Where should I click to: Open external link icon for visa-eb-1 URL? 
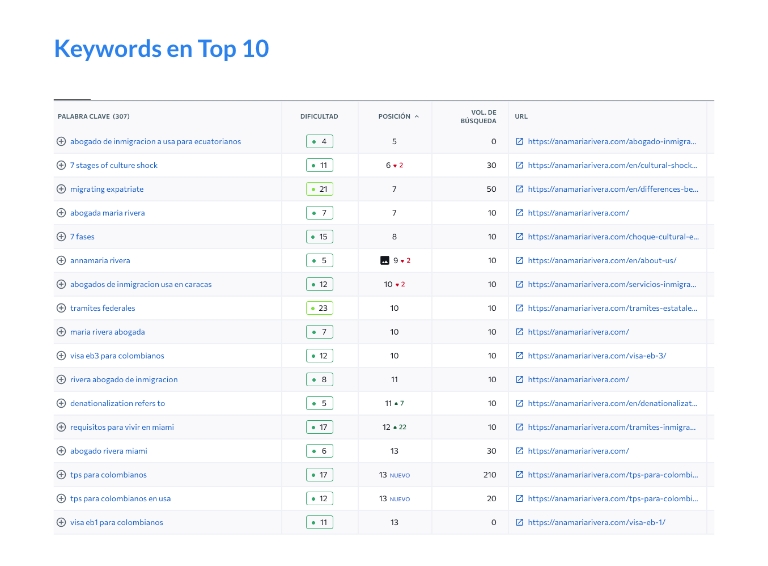tap(519, 522)
